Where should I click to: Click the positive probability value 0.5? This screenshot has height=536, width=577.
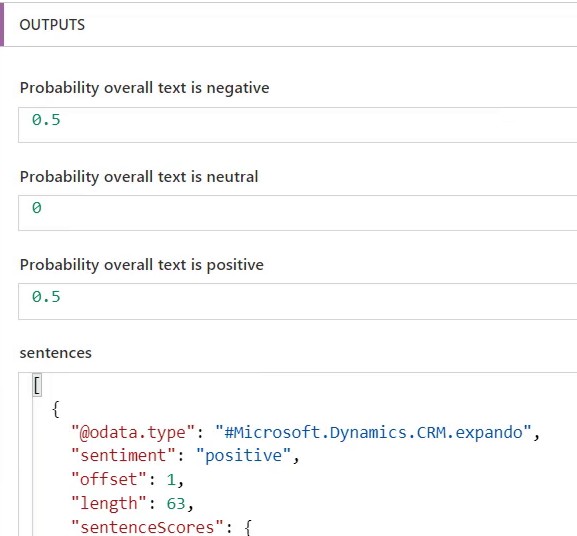click(46, 297)
